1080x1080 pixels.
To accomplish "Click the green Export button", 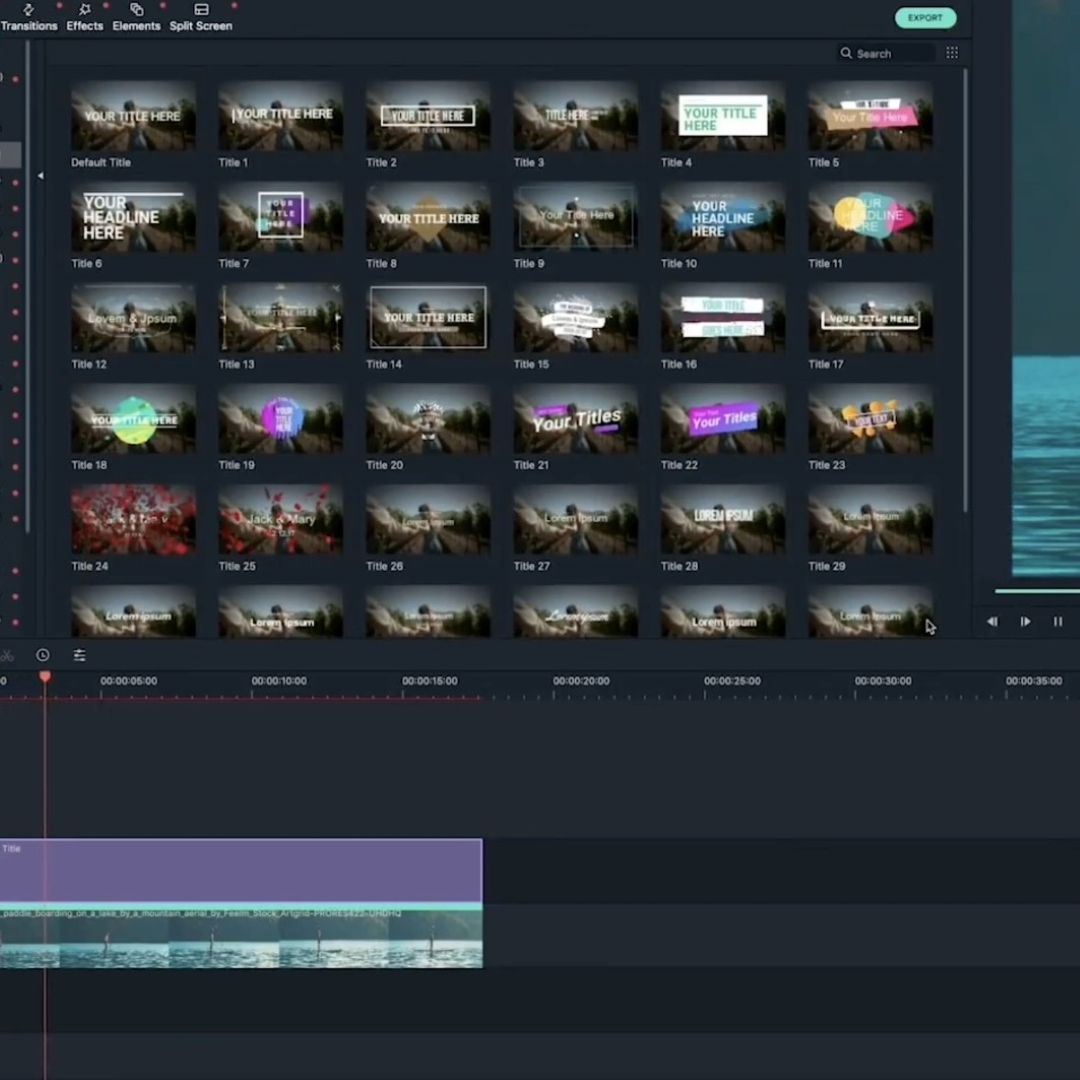I will [925, 18].
